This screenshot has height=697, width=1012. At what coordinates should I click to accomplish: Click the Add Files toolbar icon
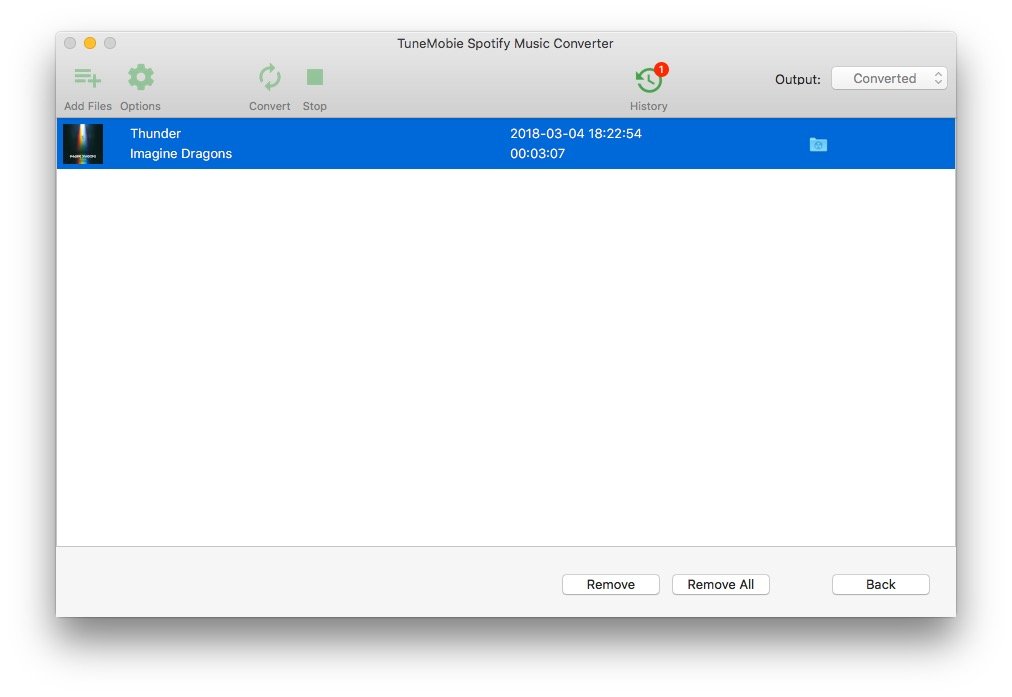(x=88, y=78)
